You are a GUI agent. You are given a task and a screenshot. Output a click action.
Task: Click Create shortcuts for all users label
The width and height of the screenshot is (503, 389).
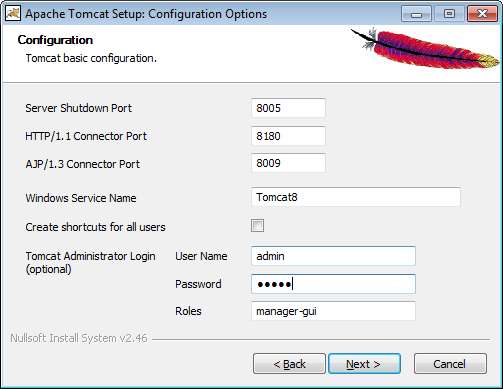click(x=95, y=227)
